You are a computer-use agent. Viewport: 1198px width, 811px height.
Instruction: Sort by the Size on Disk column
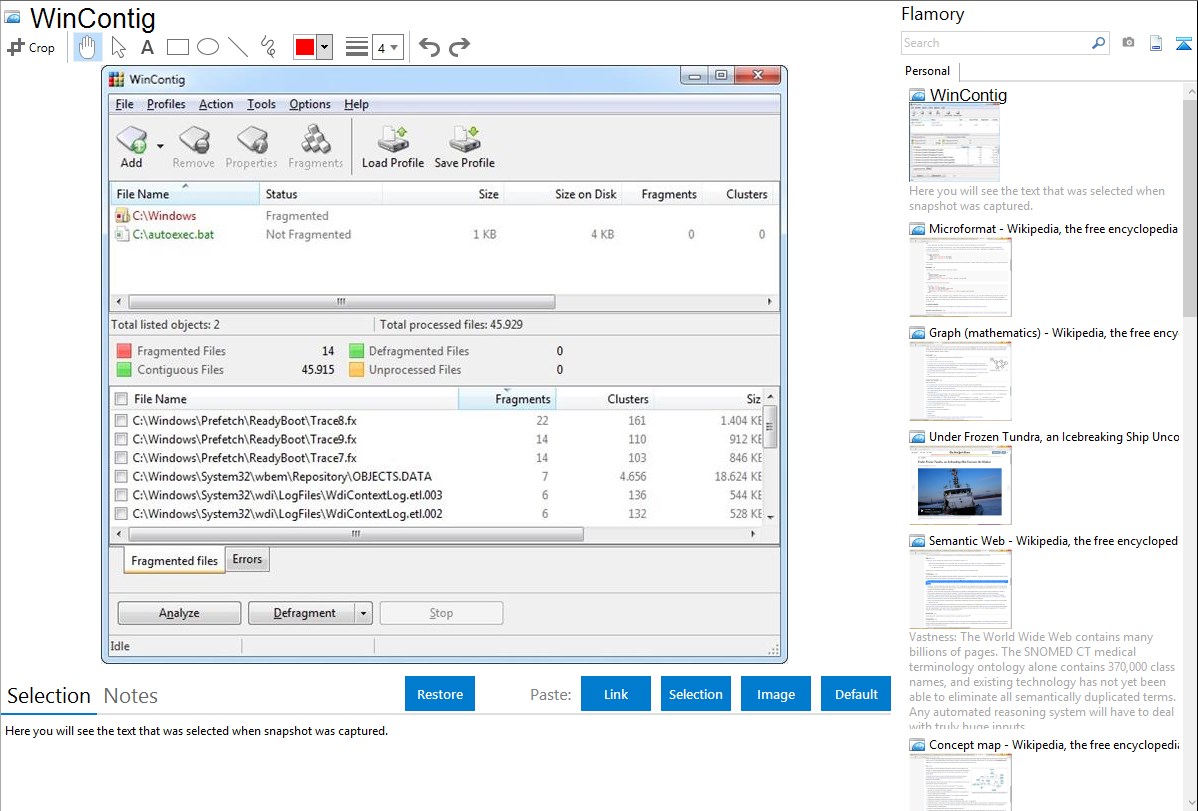click(x=585, y=194)
